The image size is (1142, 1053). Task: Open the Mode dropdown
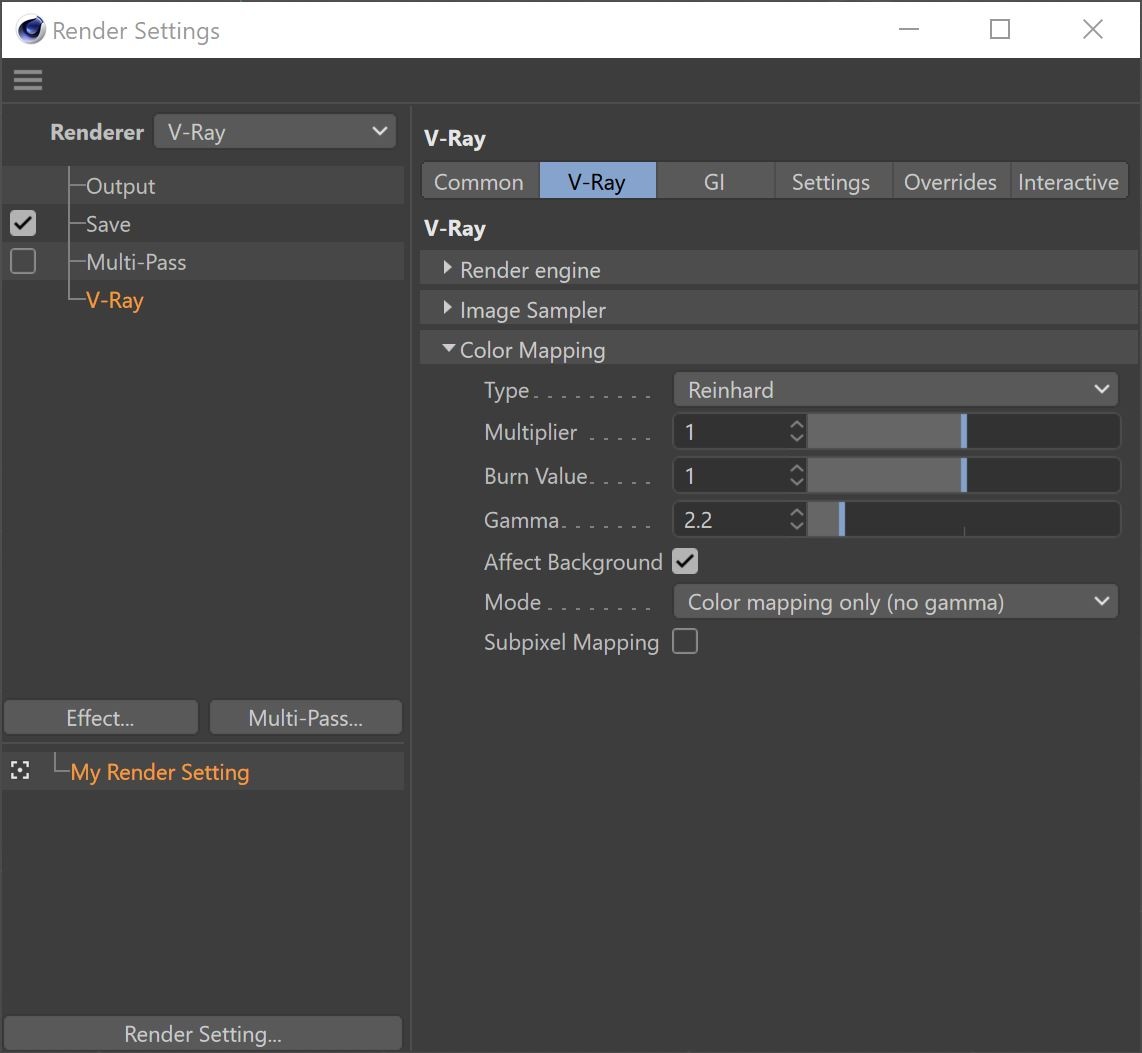896,602
